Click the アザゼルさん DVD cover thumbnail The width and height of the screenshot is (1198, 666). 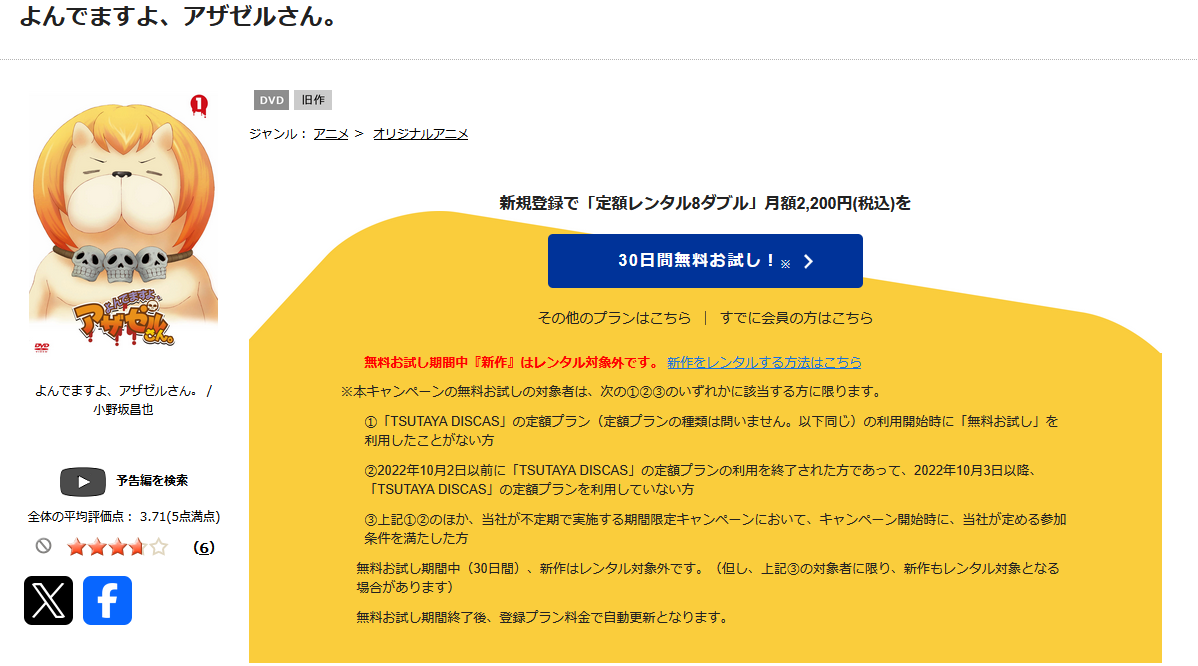(x=124, y=225)
